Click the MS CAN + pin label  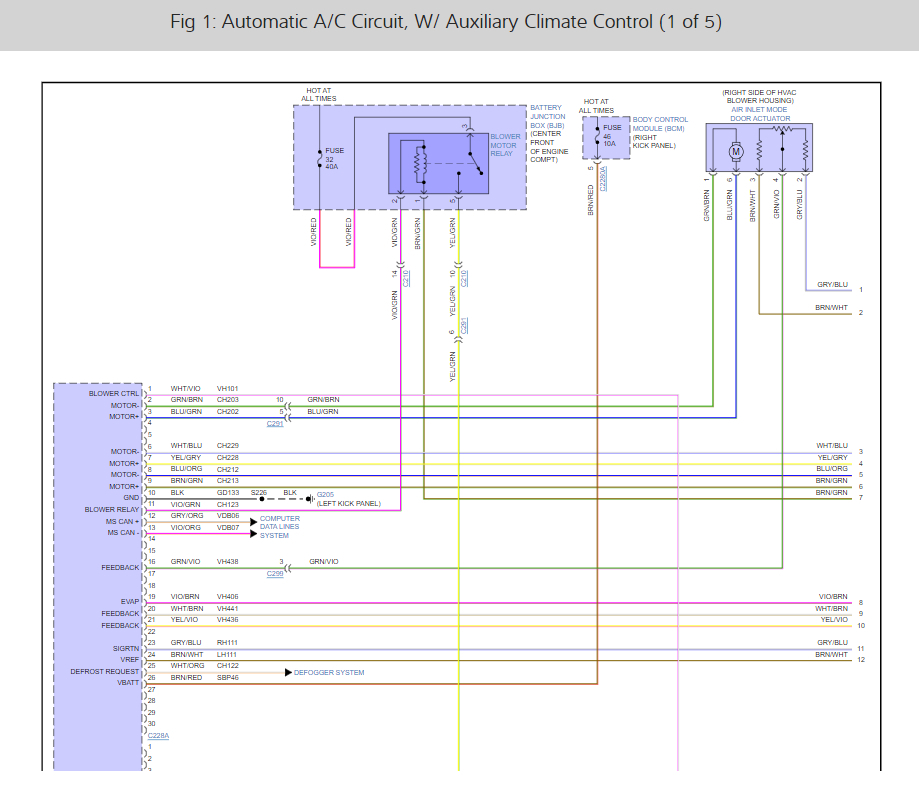122,521
